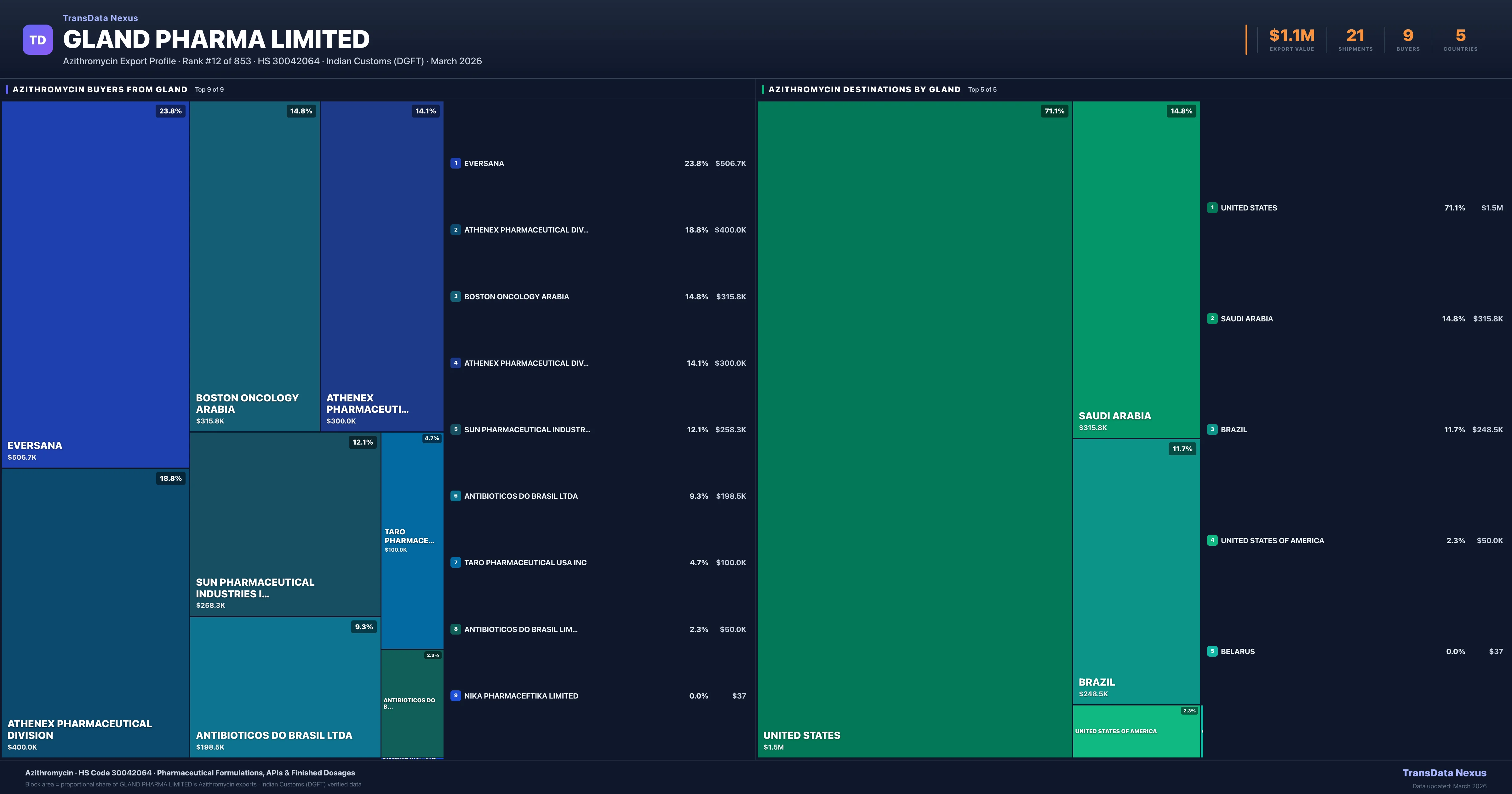Viewport: 1512px width, 794px height.
Task: Click rank badge 7 beside Taro Pharmaceutical
Action: tap(455, 563)
